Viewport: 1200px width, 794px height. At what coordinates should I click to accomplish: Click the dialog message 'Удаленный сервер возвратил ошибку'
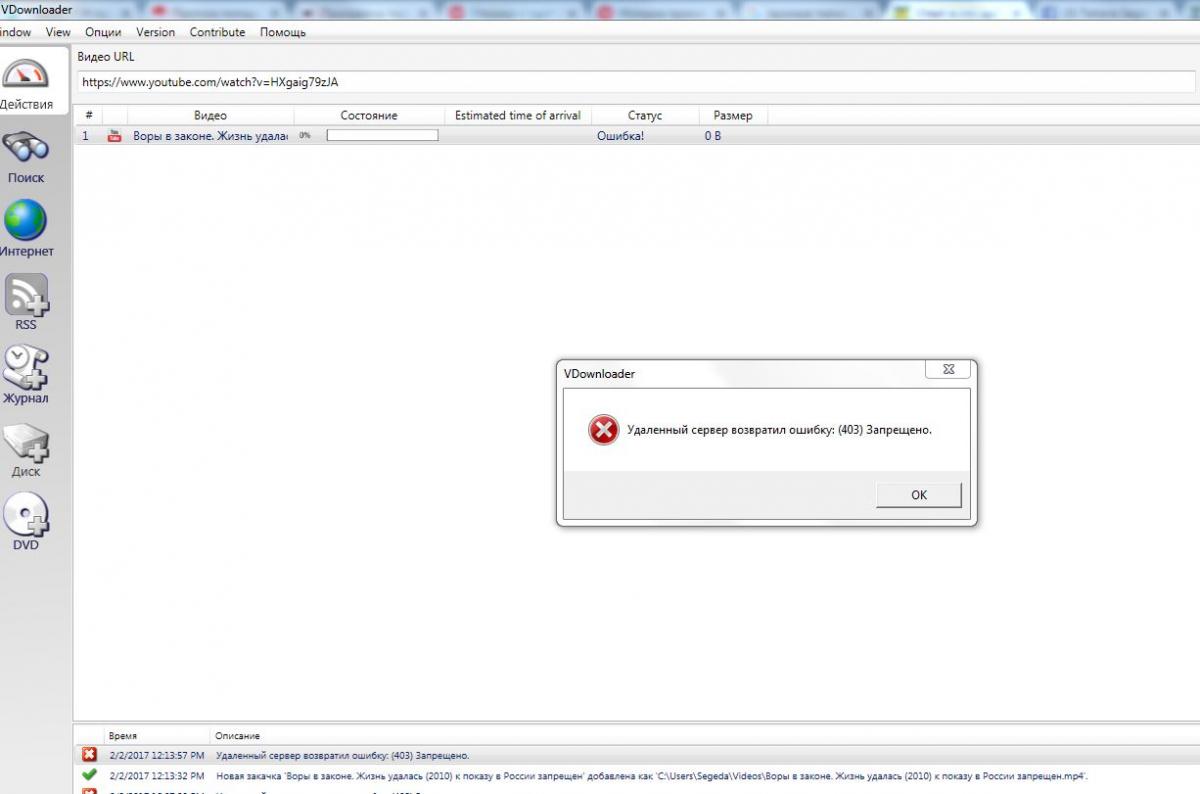point(779,430)
